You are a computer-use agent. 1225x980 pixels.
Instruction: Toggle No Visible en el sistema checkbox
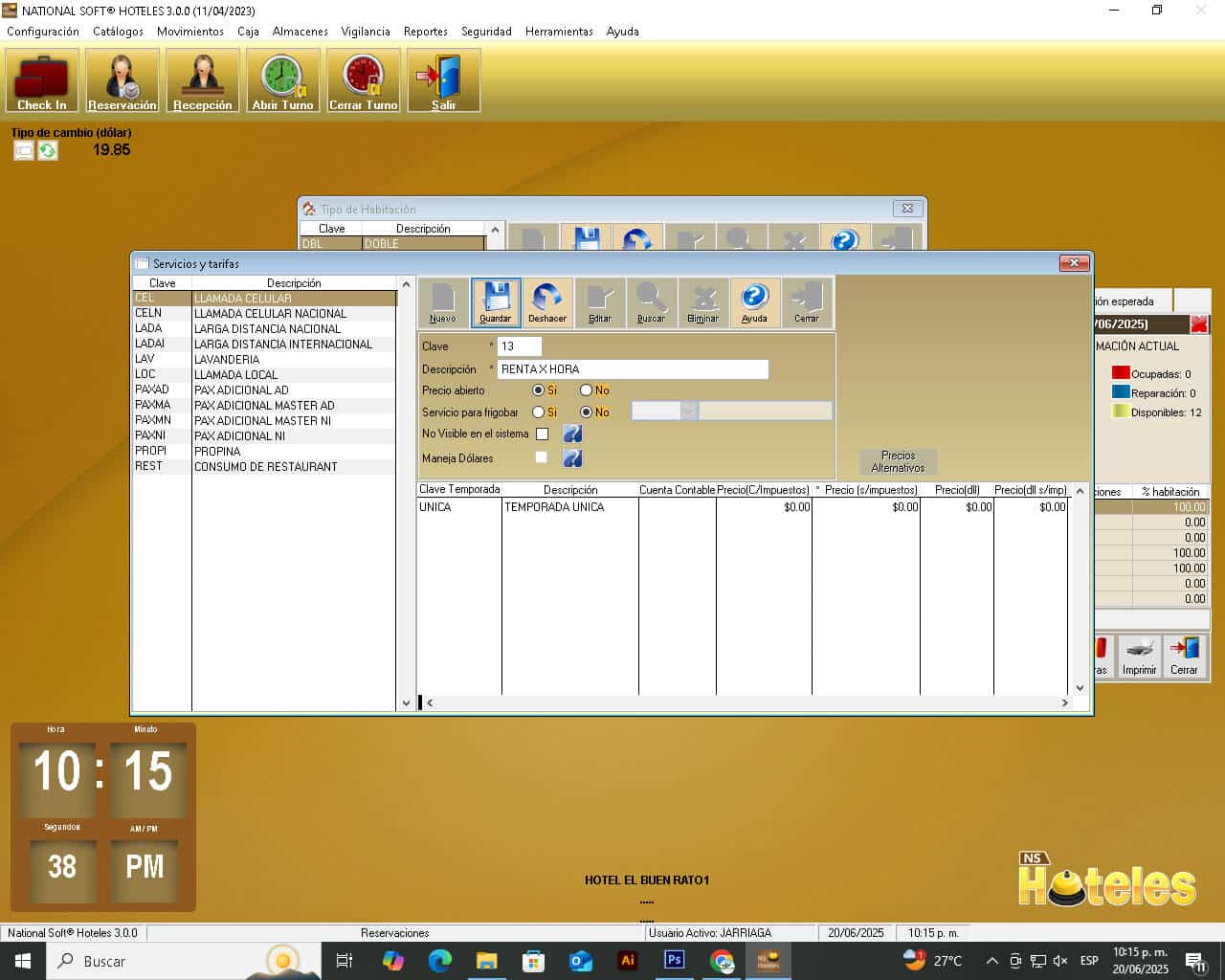click(542, 434)
